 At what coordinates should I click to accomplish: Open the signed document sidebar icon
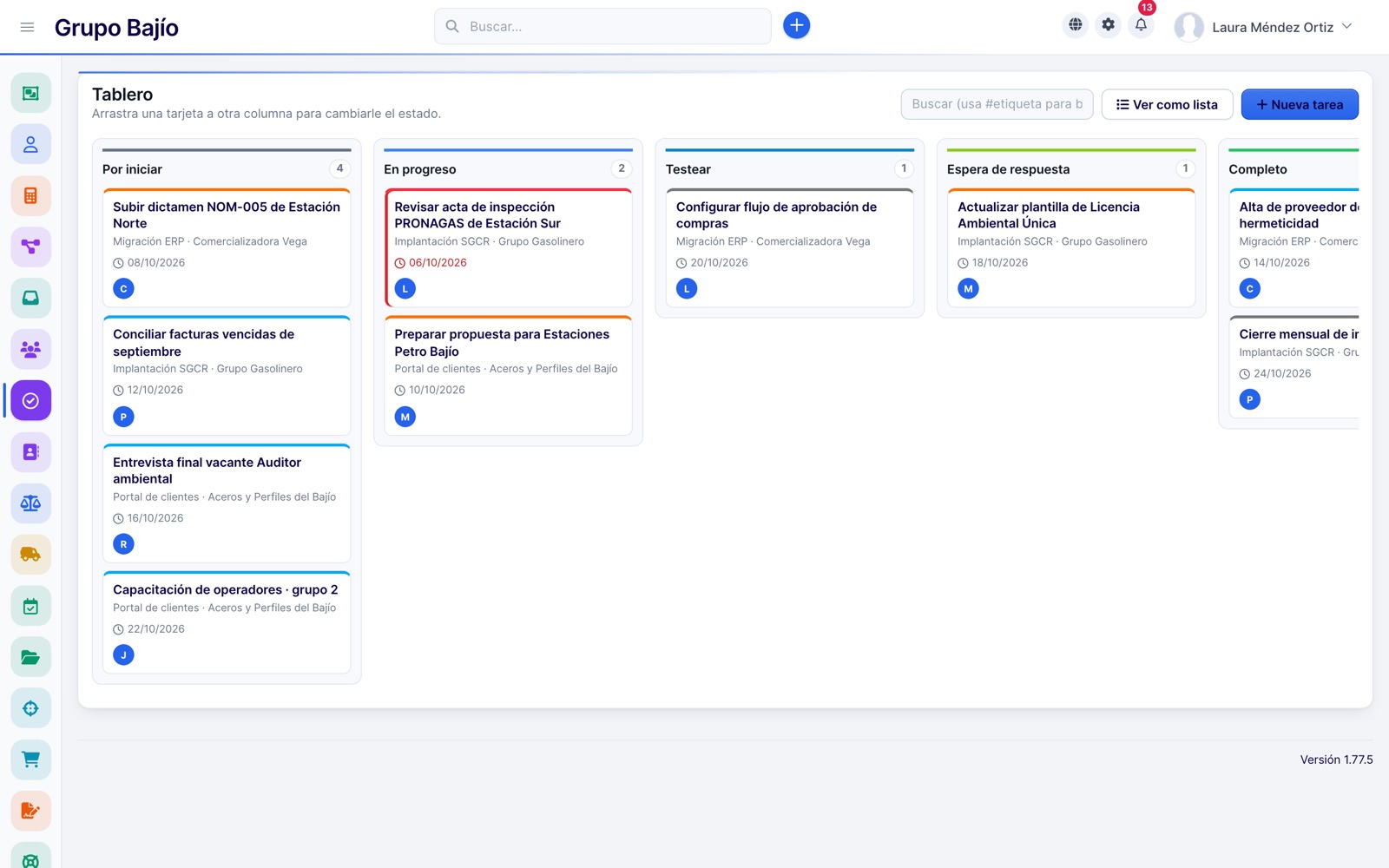coord(30,811)
